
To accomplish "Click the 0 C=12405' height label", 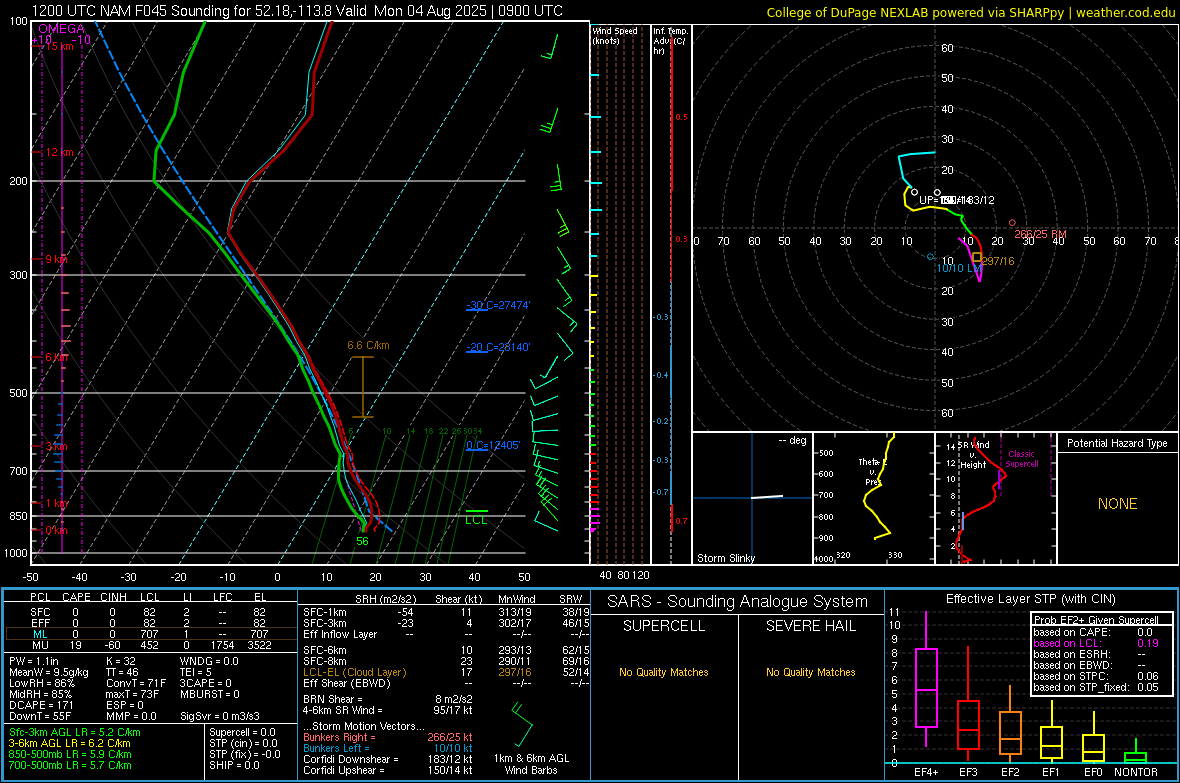I will click(493, 445).
